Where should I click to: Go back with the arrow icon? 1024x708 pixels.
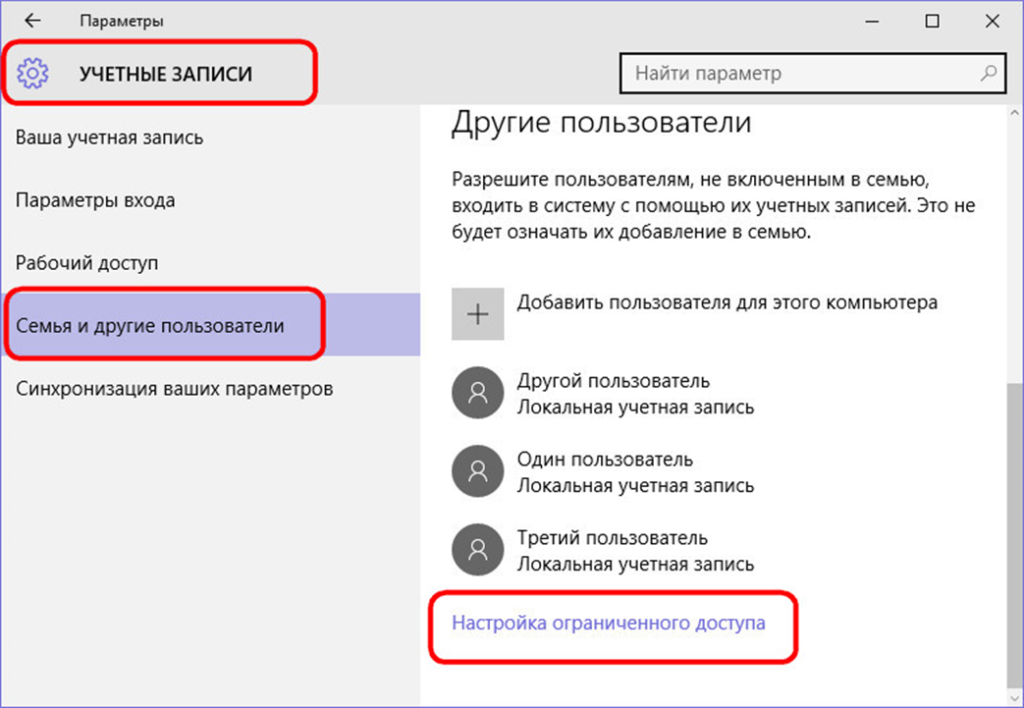point(32,21)
